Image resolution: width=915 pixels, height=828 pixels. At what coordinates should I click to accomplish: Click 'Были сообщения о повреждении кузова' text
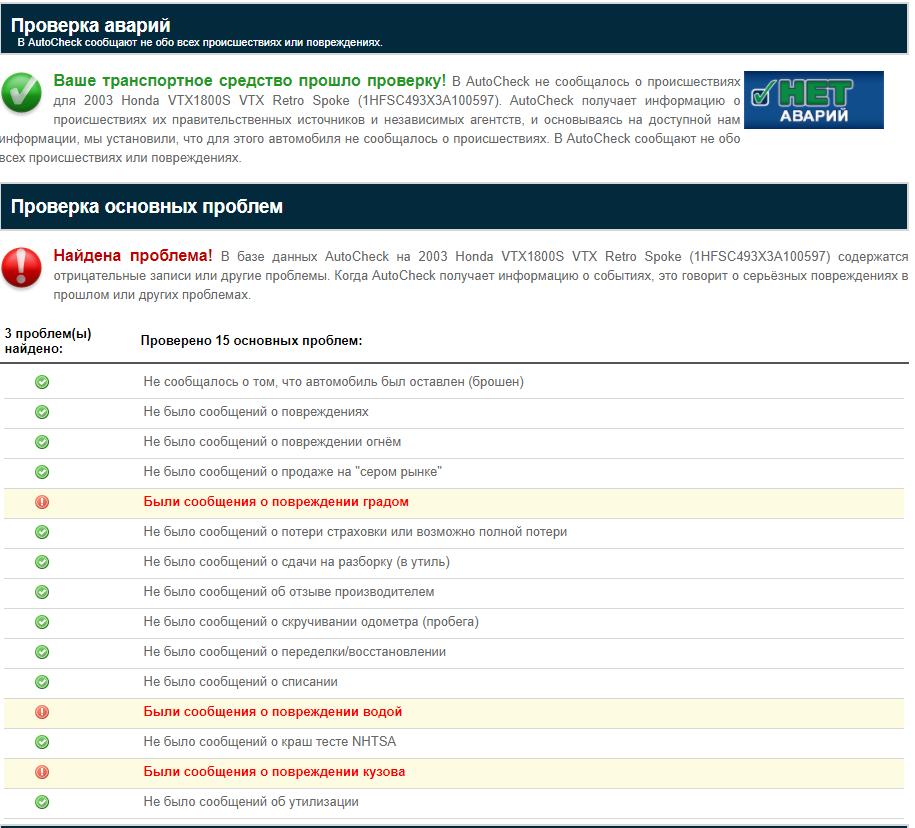(x=274, y=772)
